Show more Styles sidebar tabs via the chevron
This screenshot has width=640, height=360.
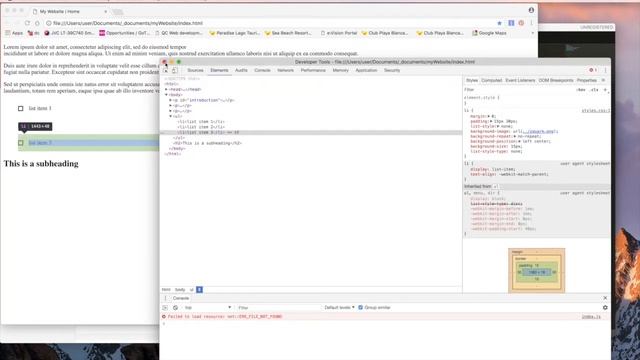coord(603,80)
